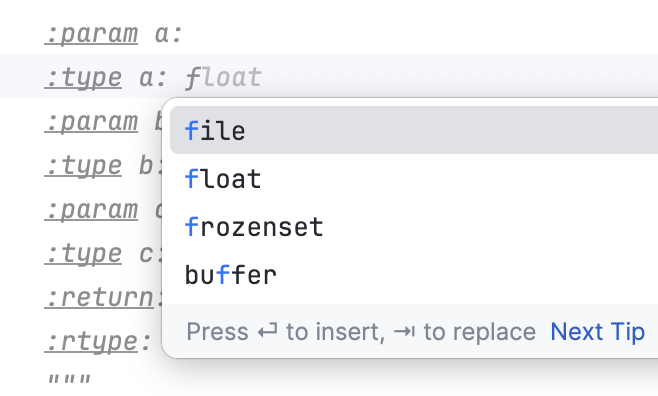658x396 pixels.
Task: Pick the "frozenset" completion item
Action: 414,227
